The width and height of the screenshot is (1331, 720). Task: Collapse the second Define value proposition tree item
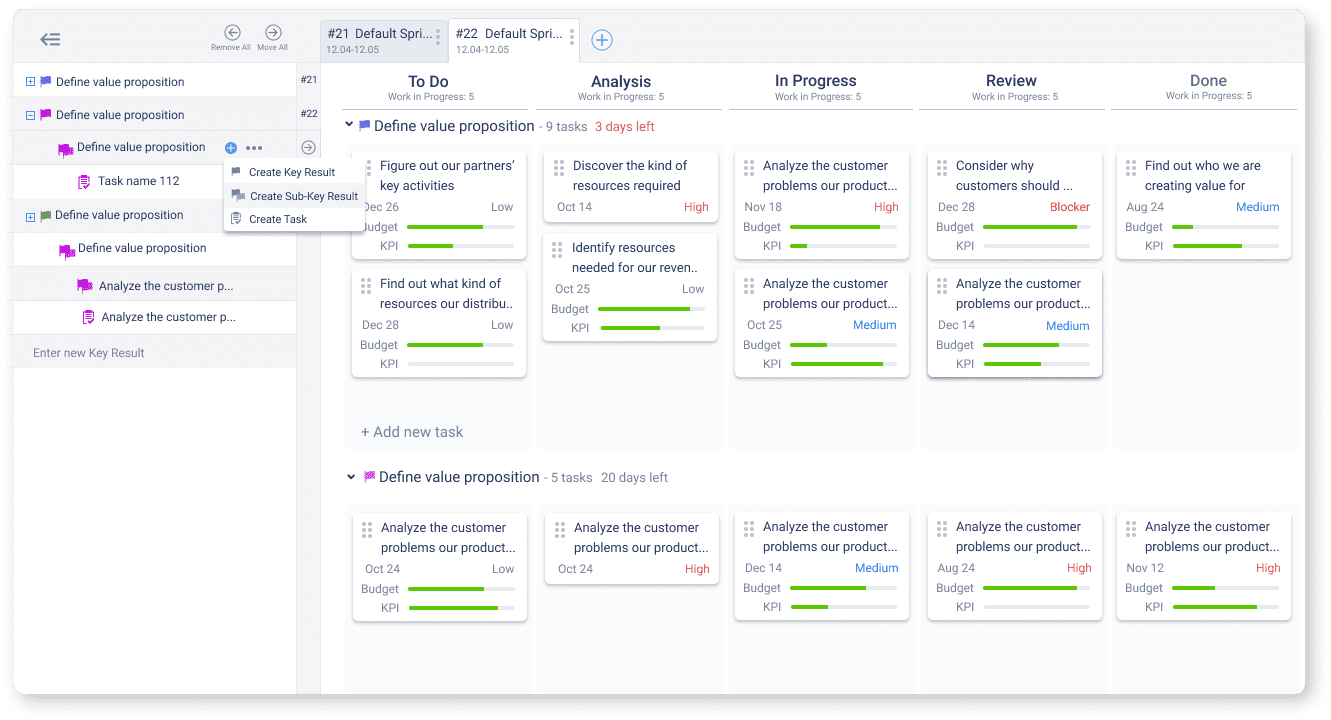click(x=30, y=115)
